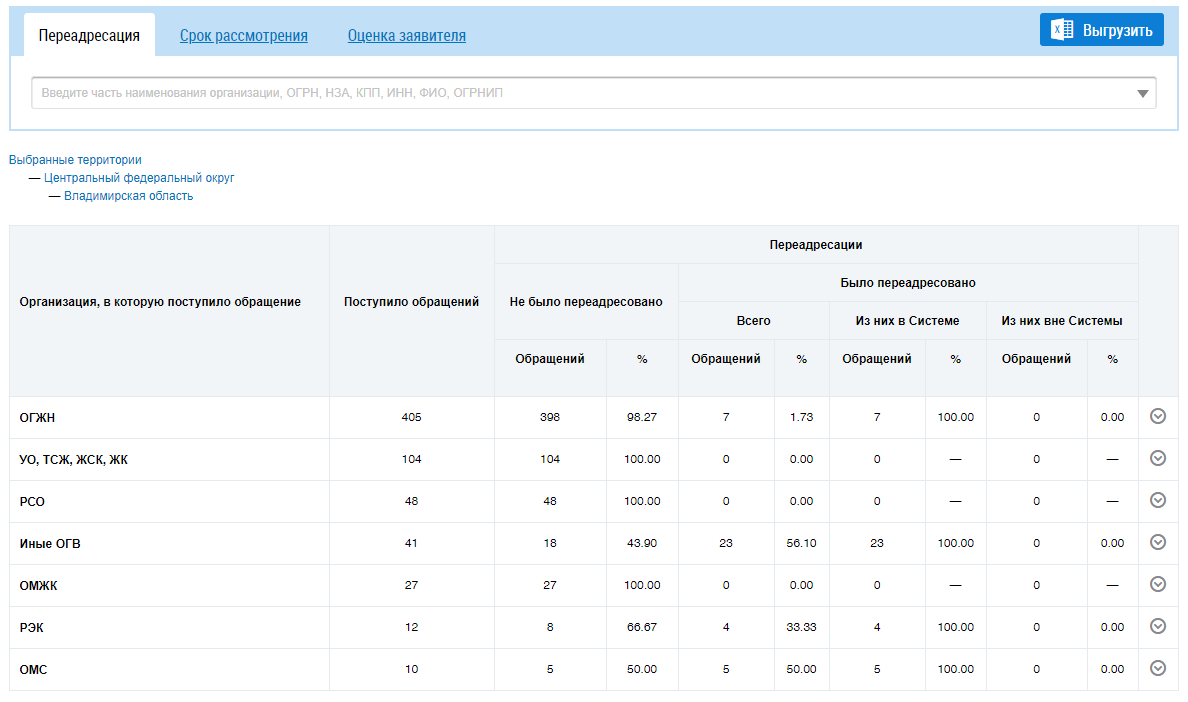Open Выбранные территории link

[75, 160]
